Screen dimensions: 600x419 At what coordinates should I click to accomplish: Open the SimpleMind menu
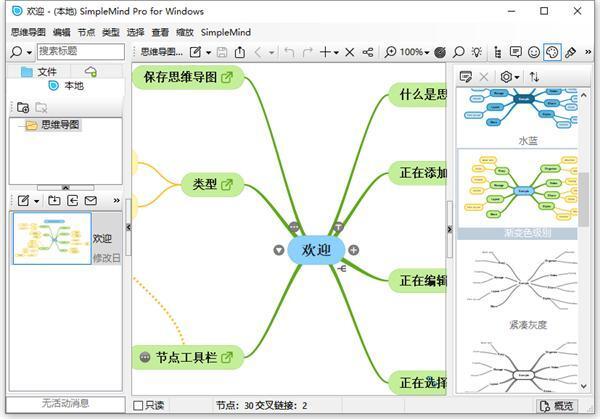226,32
